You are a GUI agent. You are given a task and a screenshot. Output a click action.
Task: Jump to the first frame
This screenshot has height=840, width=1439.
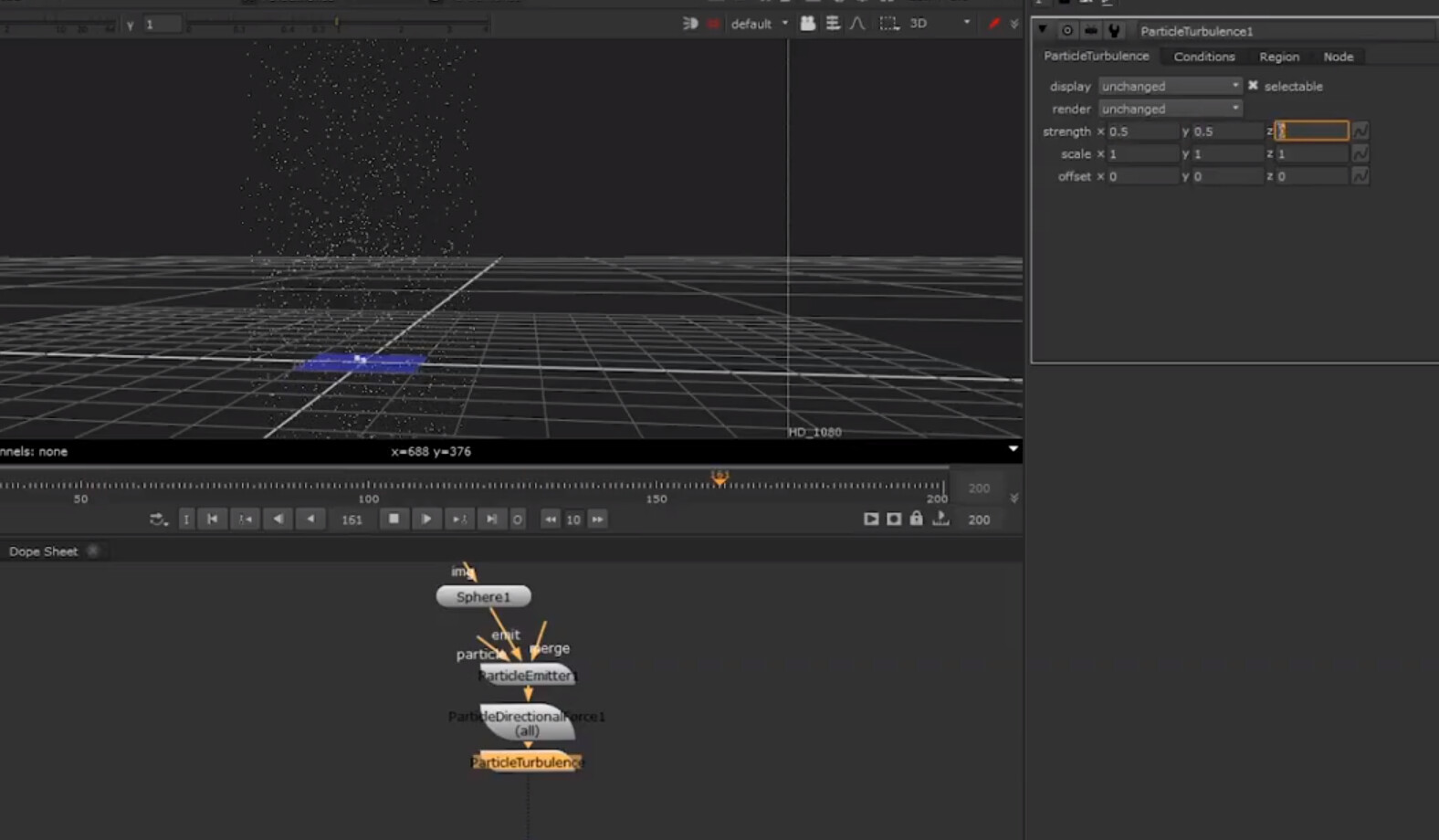[212, 519]
